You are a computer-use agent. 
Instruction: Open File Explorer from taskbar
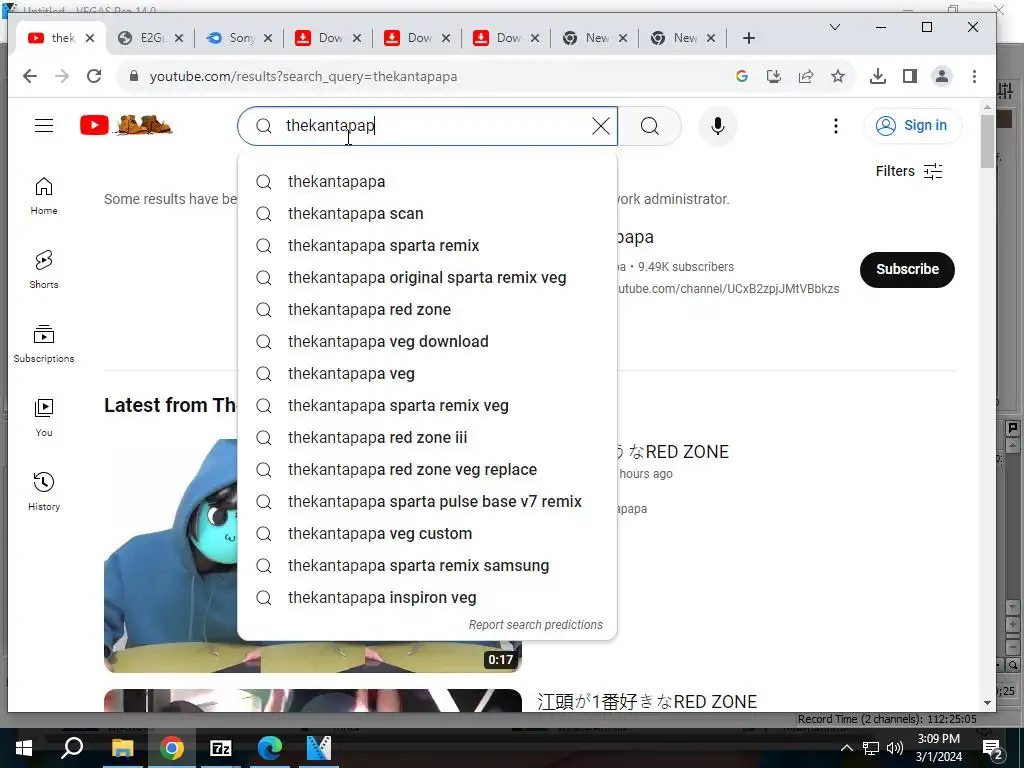(122, 748)
